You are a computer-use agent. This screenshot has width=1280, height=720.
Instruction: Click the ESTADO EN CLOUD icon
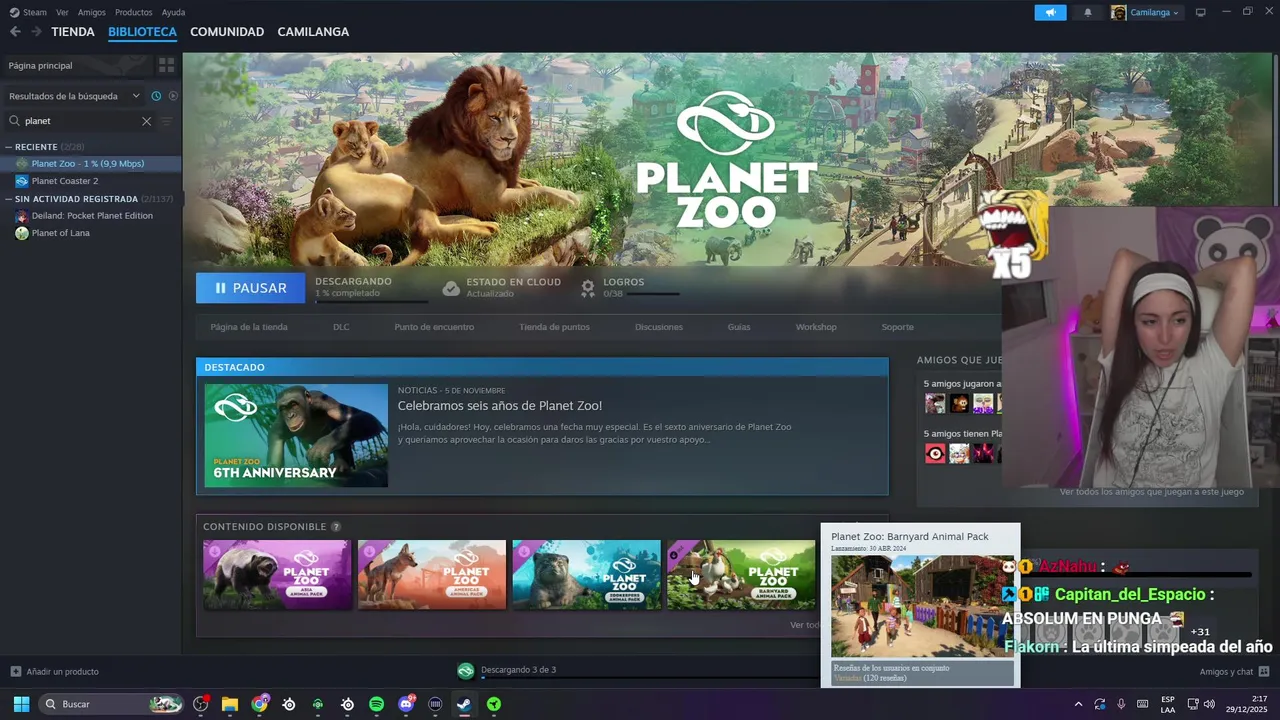coord(451,288)
